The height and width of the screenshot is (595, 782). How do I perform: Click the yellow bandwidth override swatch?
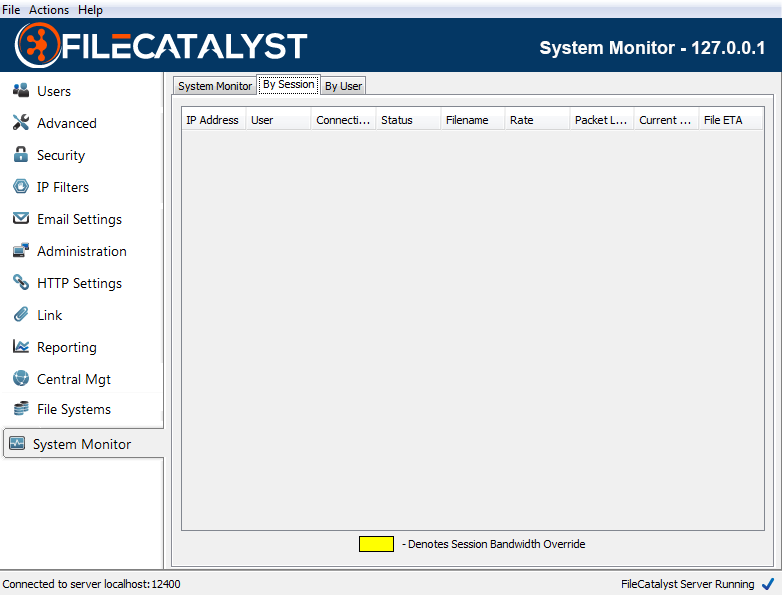pyautogui.click(x=376, y=544)
